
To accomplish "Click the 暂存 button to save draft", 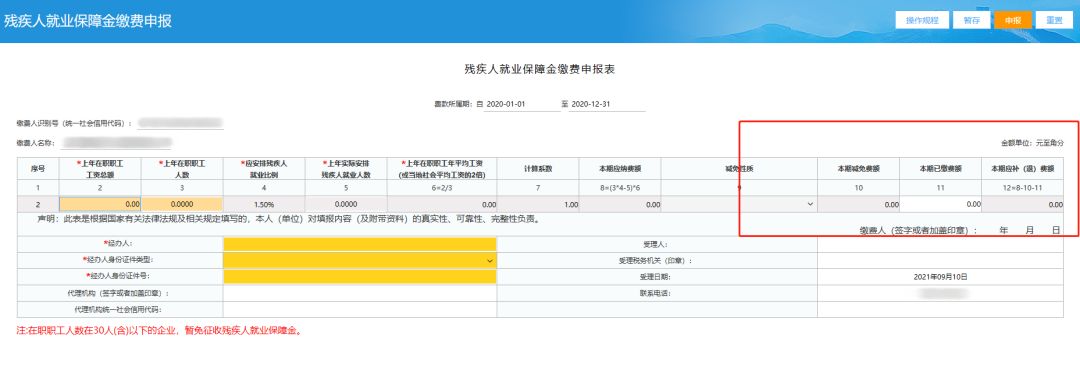I will click(972, 20).
